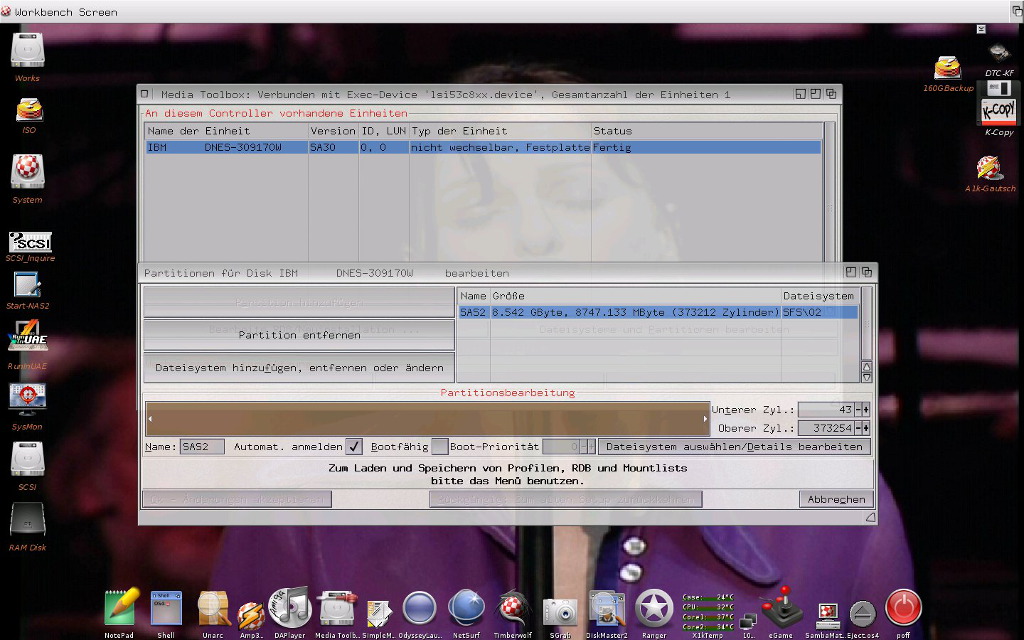Increase the Unterer Zyl. value with plus
Viewport: 1024px width, 640px height.
(865, 410)
